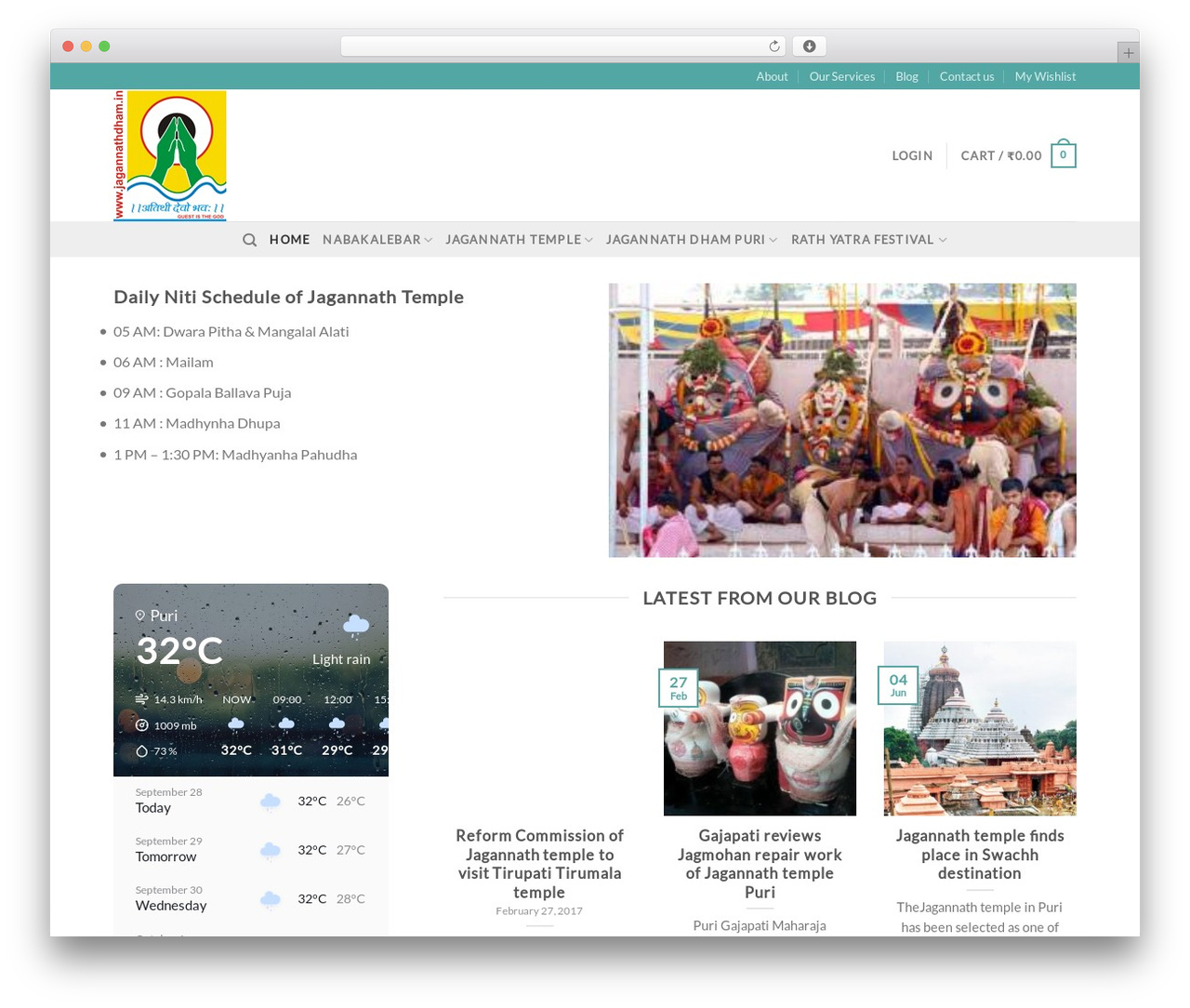Click the Today forecast rain icon

click(271, 802)
